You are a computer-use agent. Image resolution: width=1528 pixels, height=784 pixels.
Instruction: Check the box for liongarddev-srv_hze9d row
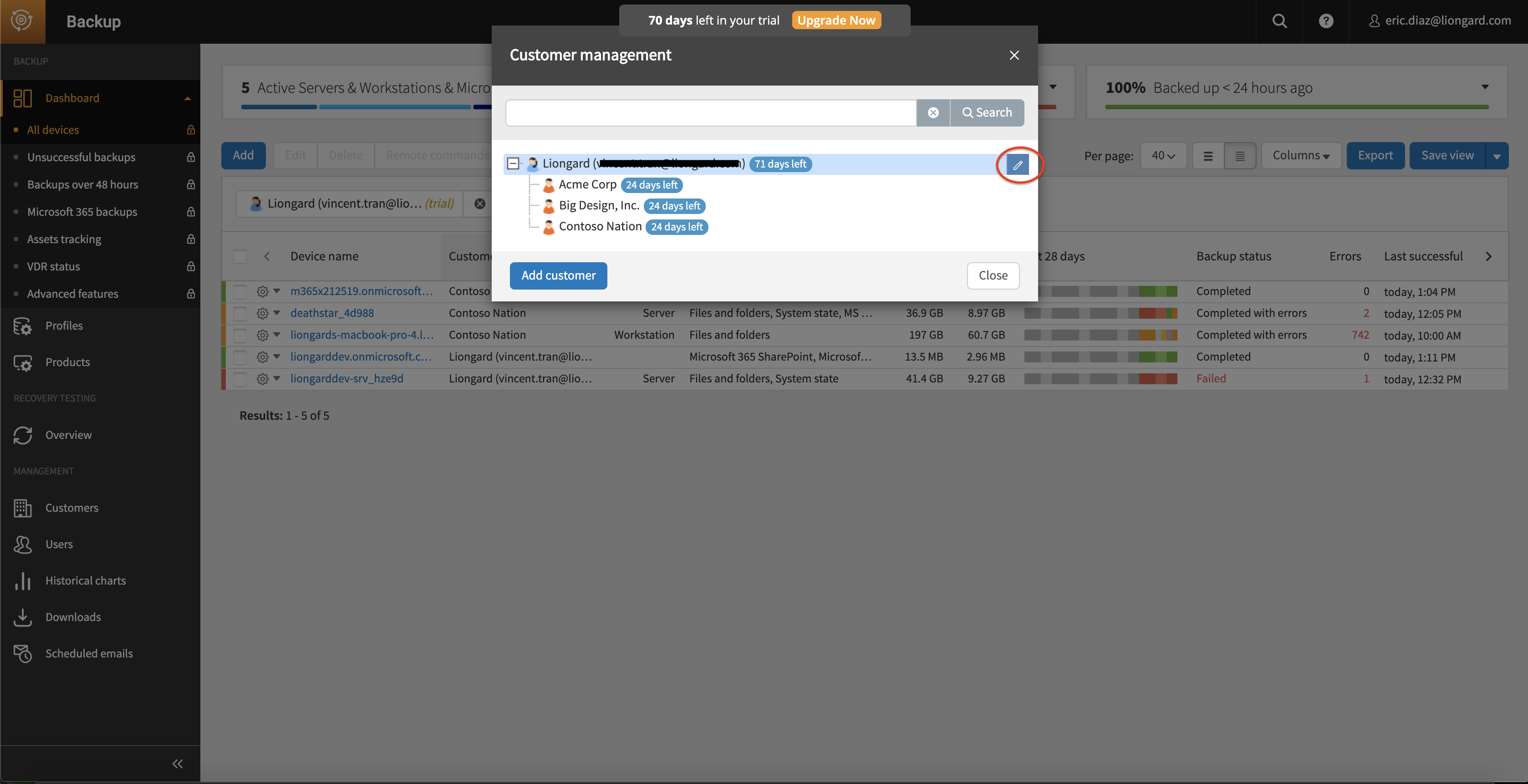pos(239,379)
